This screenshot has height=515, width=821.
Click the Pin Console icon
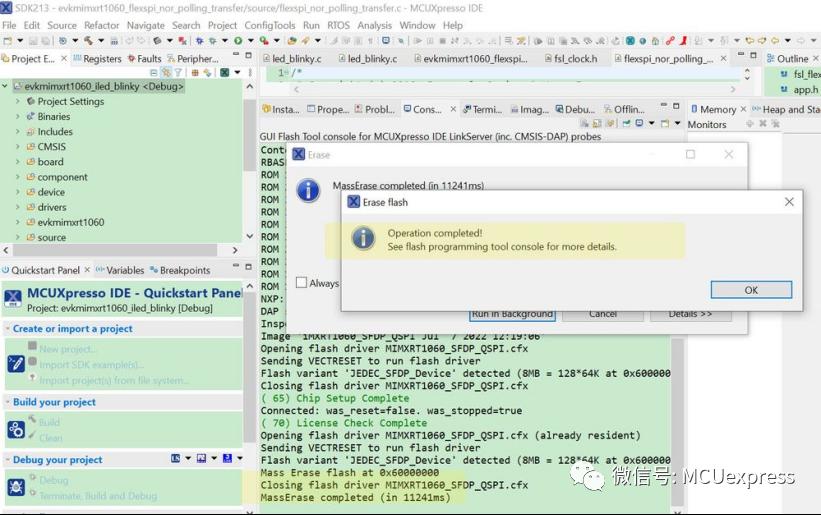tap(627, 124)
